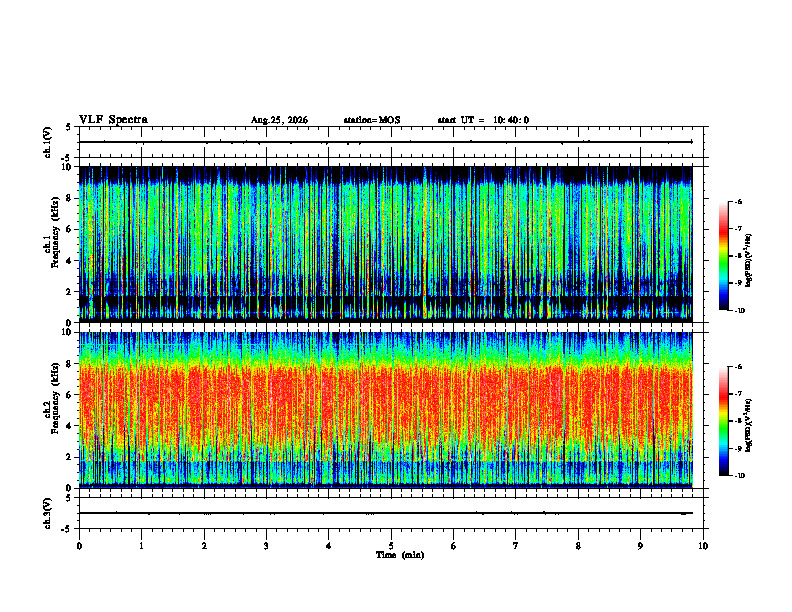Viewport: 792px width, 612px height.
Task: Click the 10 minute tick label on time axis
Action: coord(703,546)
